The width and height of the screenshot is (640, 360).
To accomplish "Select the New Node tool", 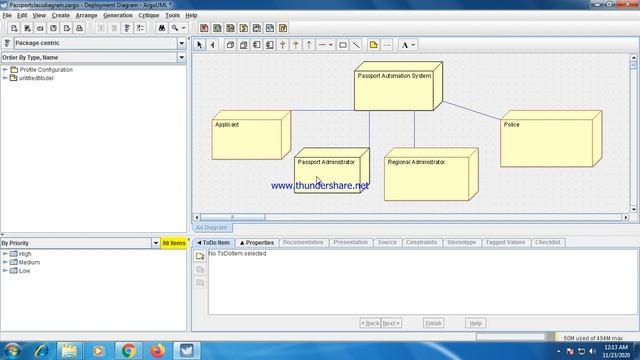I will [x=230, y=45].
